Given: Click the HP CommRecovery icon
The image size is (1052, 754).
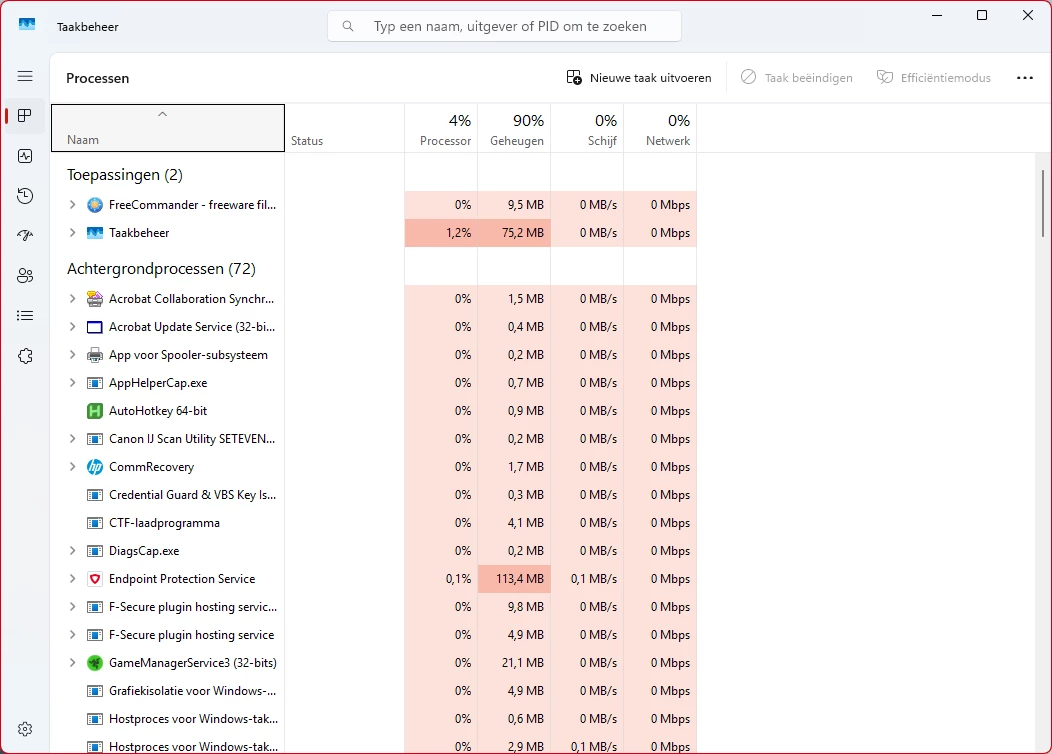Looking at the screenshot, I should click(95, 467).
